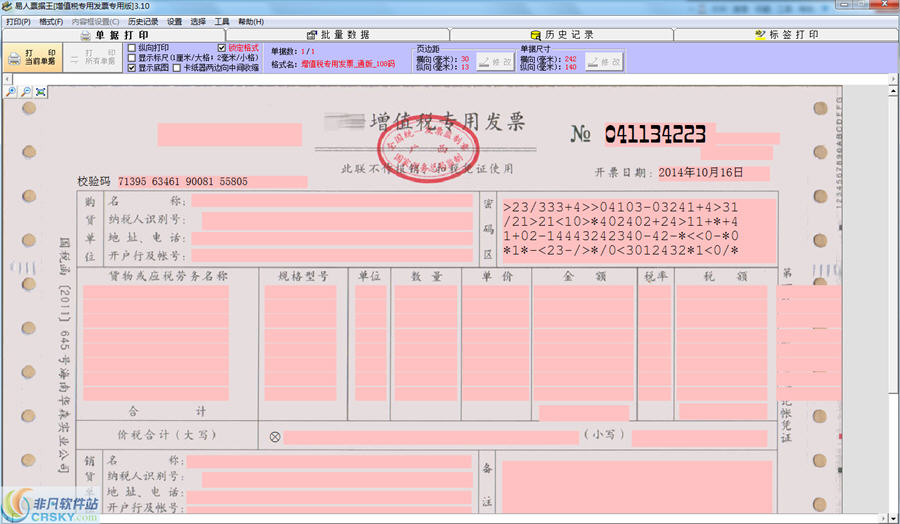
Task: Switch to the 批量数据 tab
Action: pos(338,35)
